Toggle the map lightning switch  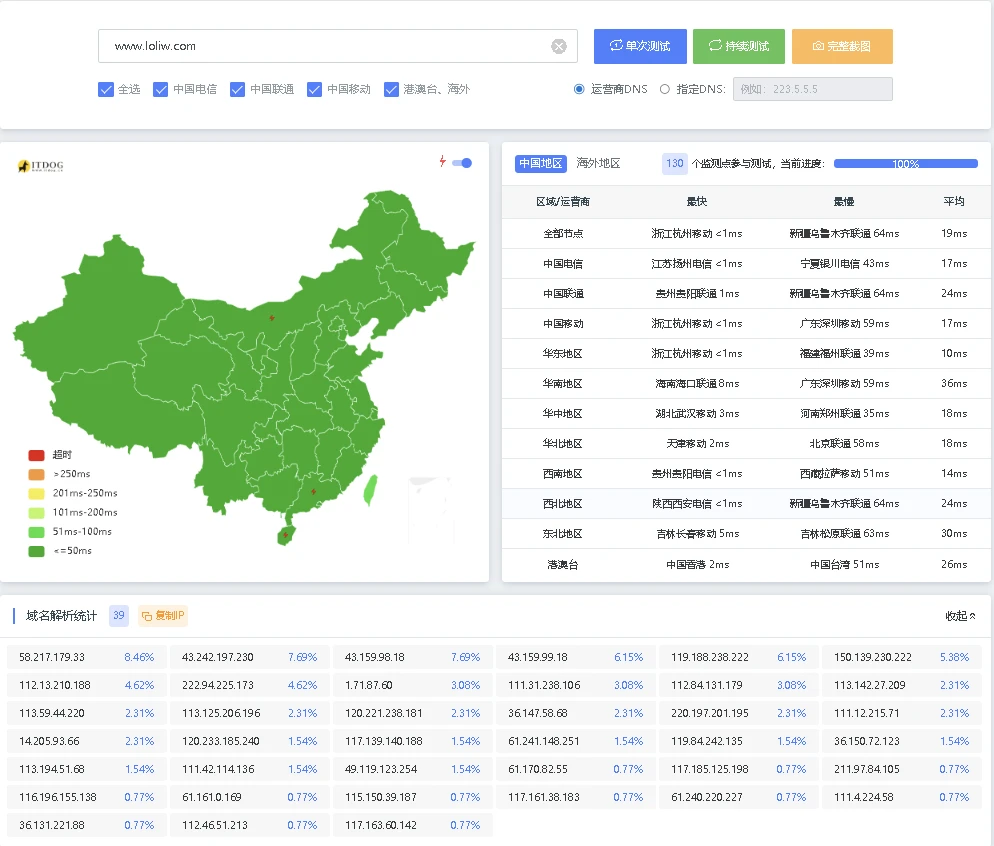(x=462, y=163)
